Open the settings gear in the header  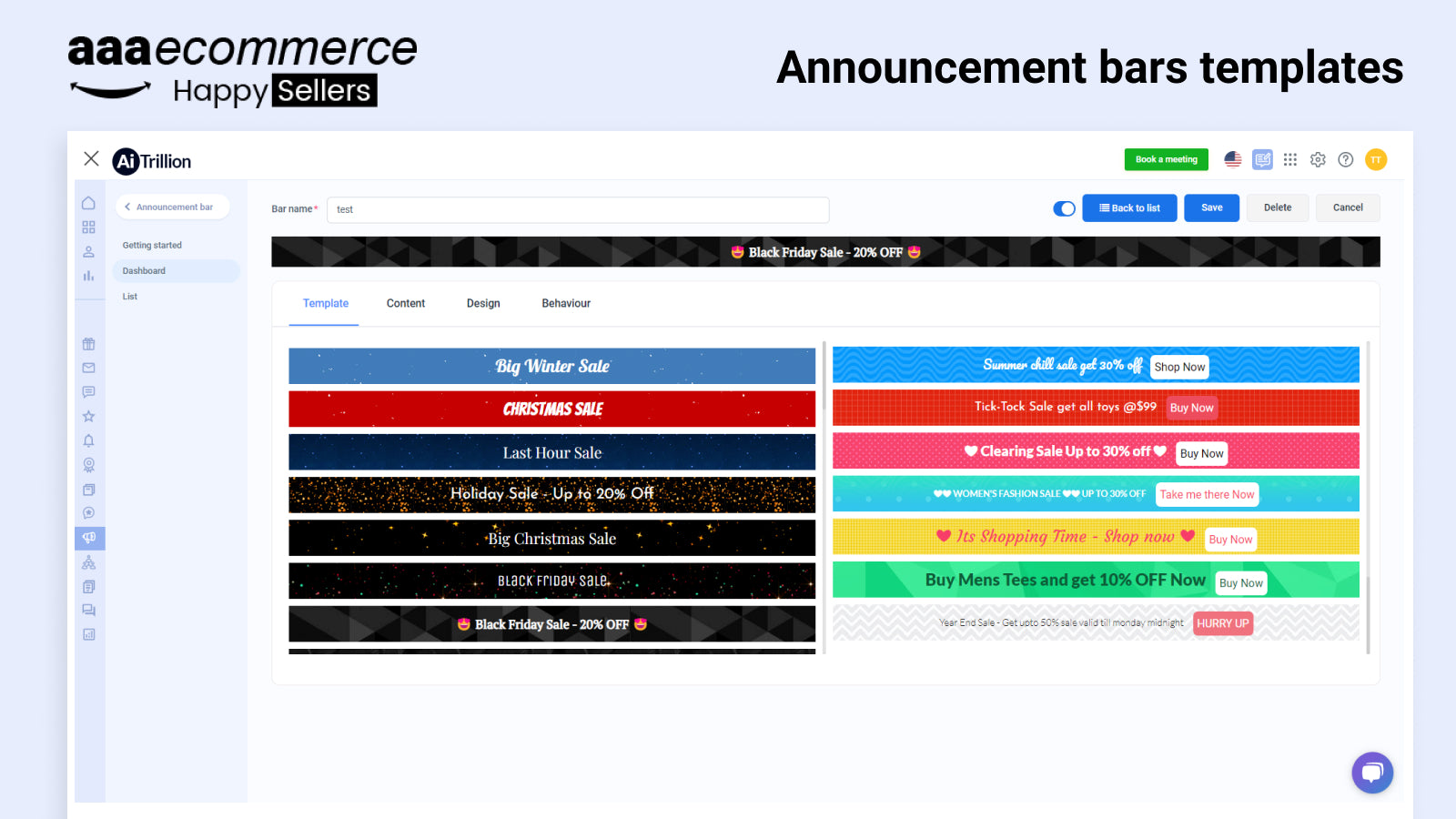point(1318,159)
